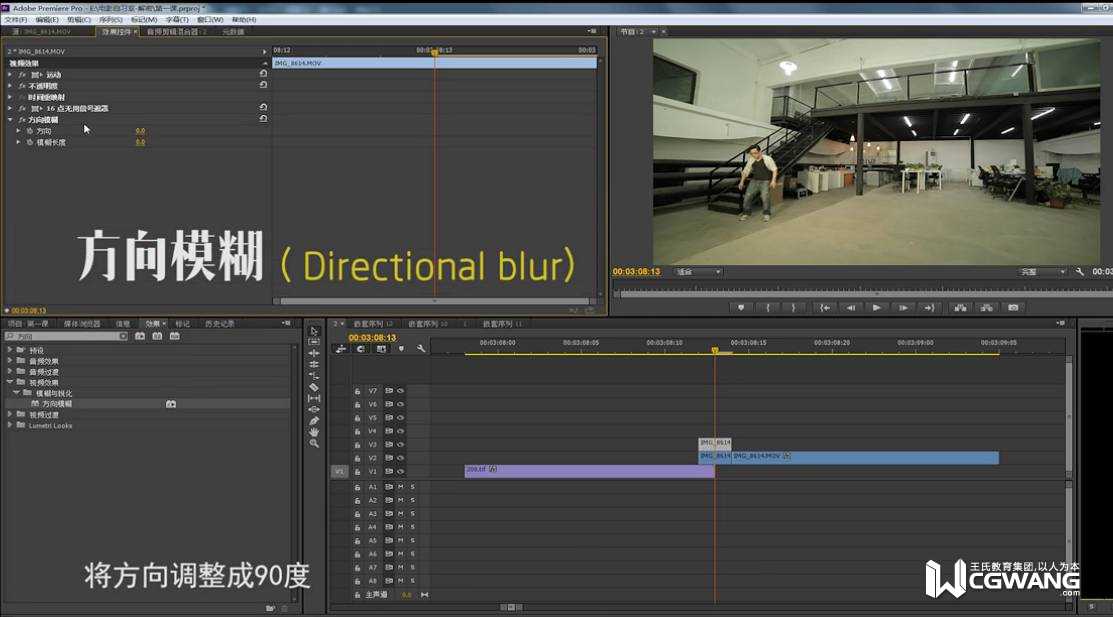Image resolution: width=1113 pixels, height=617 pixels.
Task: Select the Slide tool
Action: (314, 410)
